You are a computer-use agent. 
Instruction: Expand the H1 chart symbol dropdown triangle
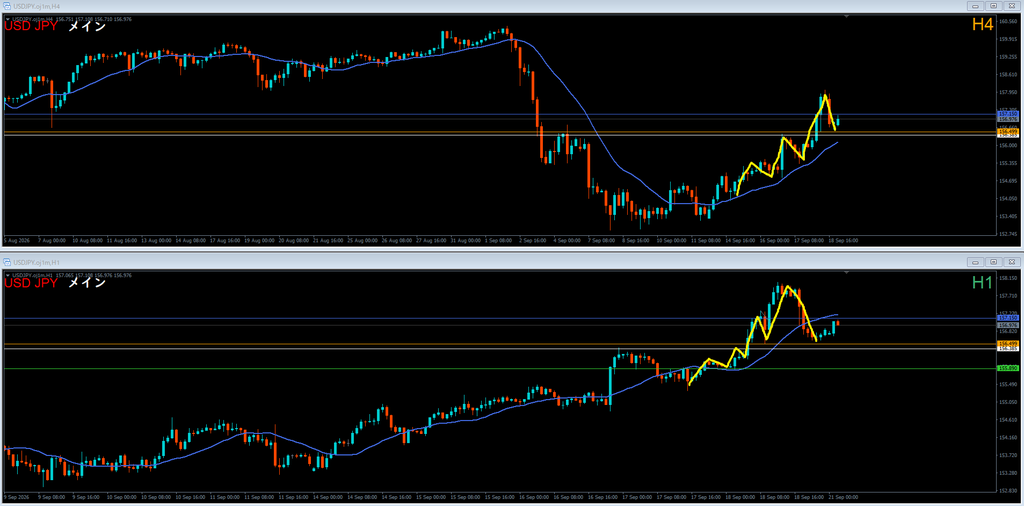[x=7, y=276]
